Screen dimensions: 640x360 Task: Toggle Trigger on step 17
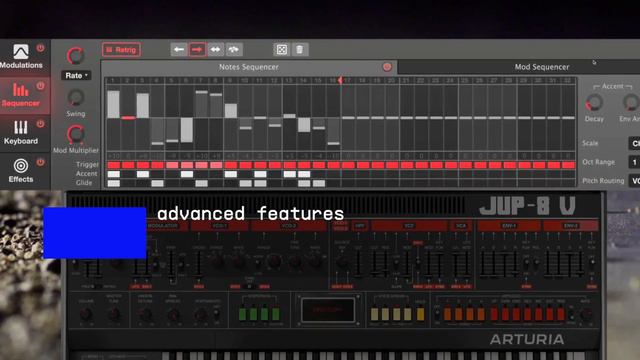pos(348,165)
